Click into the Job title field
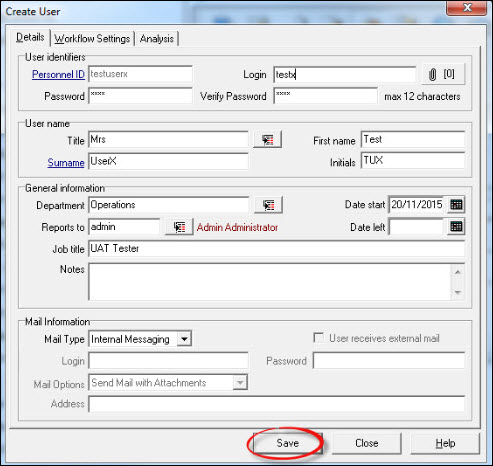This screenshot has width=493, height=466. [276, 249]
